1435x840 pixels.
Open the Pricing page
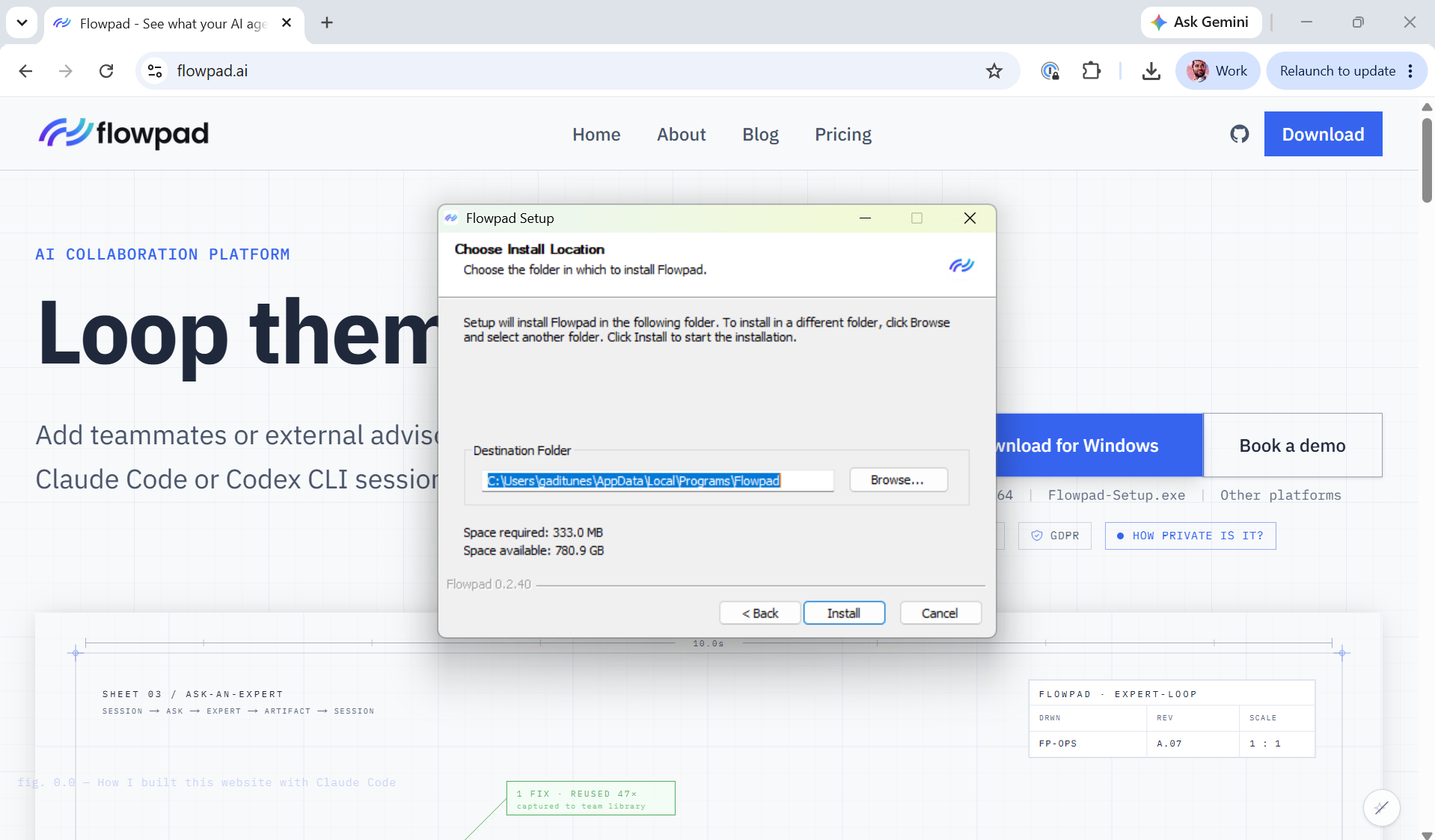(843, 135)
